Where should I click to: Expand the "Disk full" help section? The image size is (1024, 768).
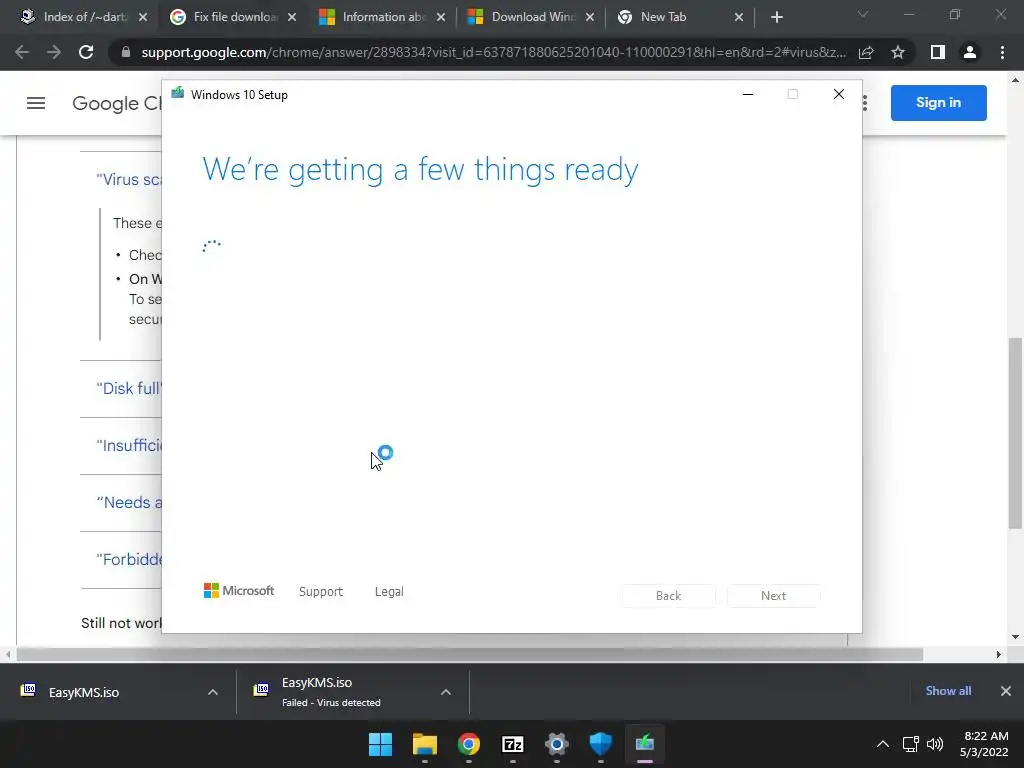click(129, 389)
